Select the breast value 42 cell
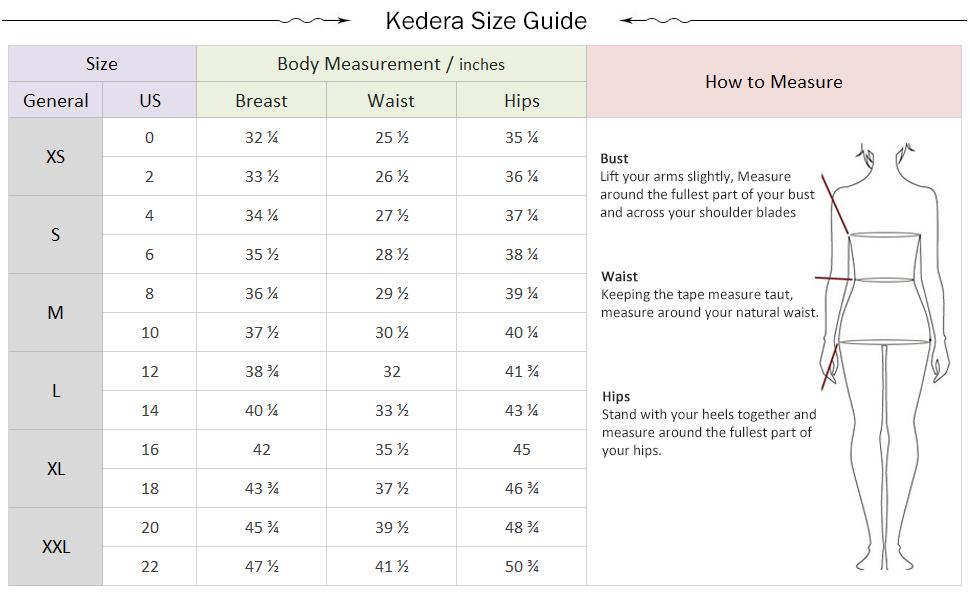The image size is (970, 600). coord(261,450)
